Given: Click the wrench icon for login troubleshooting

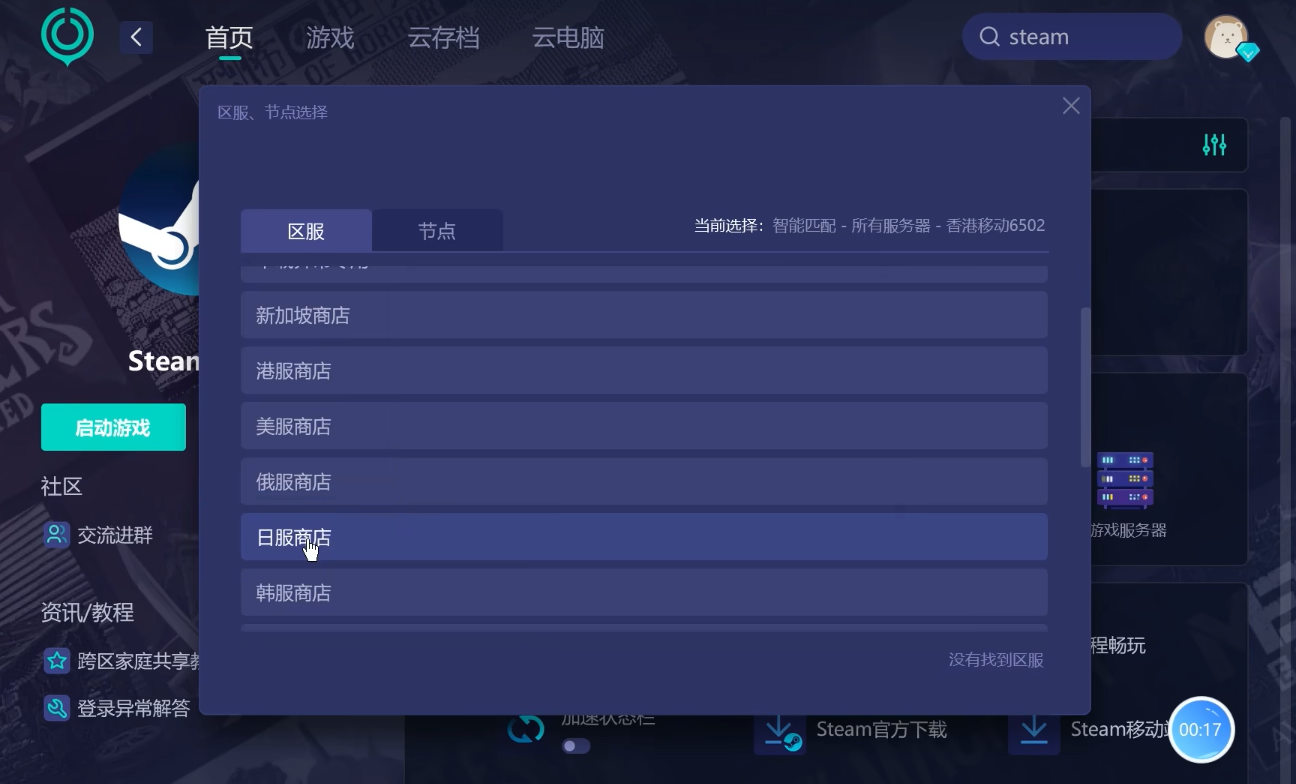Looking at the screenshot, I should (57, 708).
